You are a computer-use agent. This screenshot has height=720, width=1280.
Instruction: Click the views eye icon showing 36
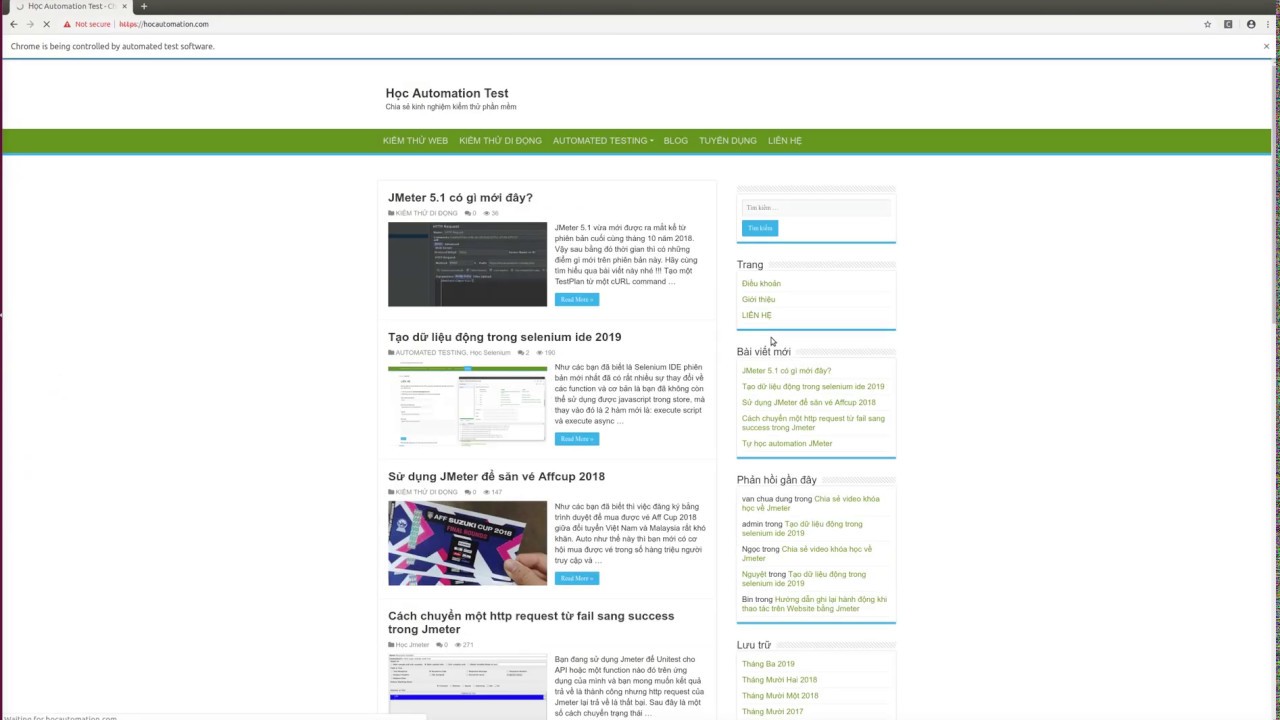point(487,213)
